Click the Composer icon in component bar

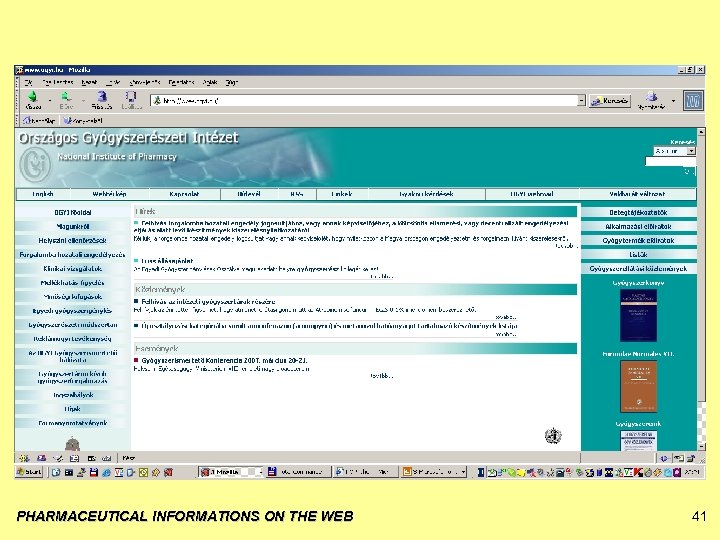(x=58, y=458)
